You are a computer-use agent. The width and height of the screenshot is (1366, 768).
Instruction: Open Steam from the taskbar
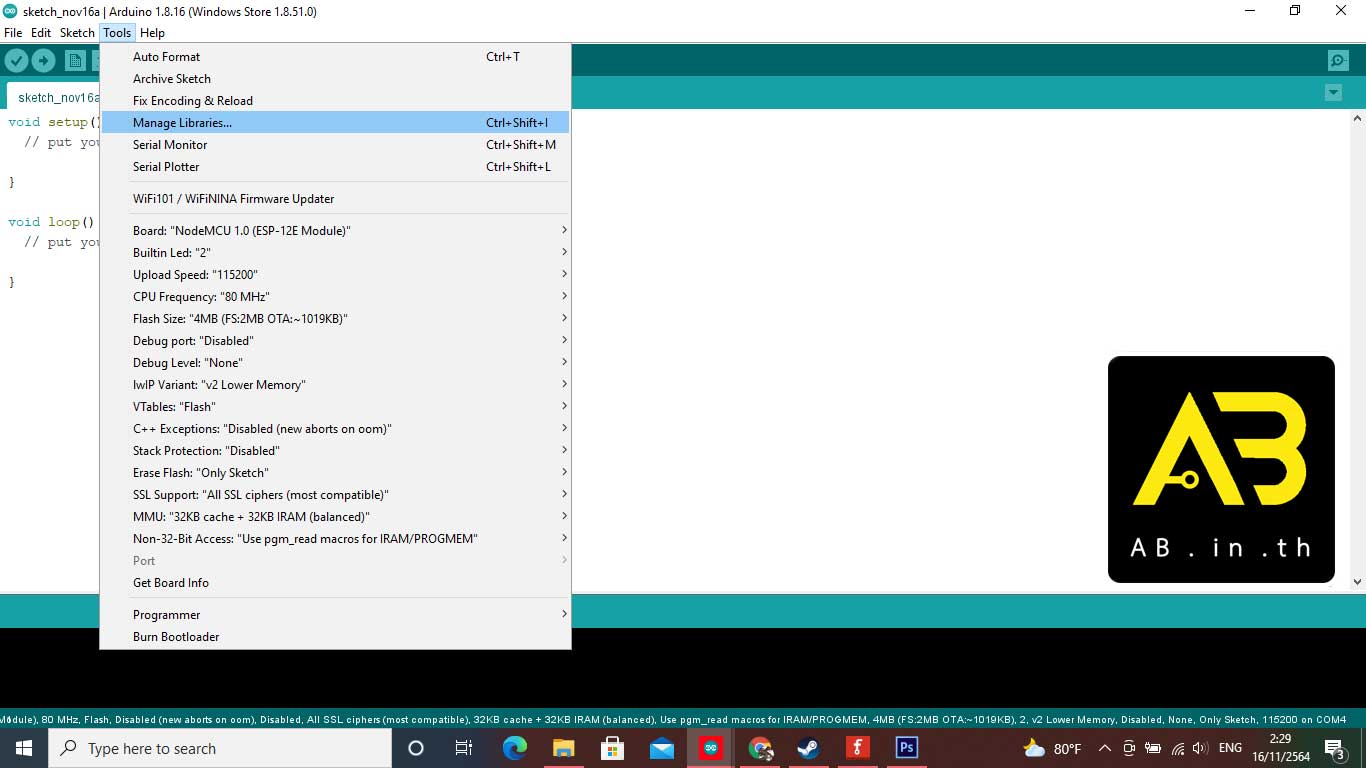click(808, 748)
